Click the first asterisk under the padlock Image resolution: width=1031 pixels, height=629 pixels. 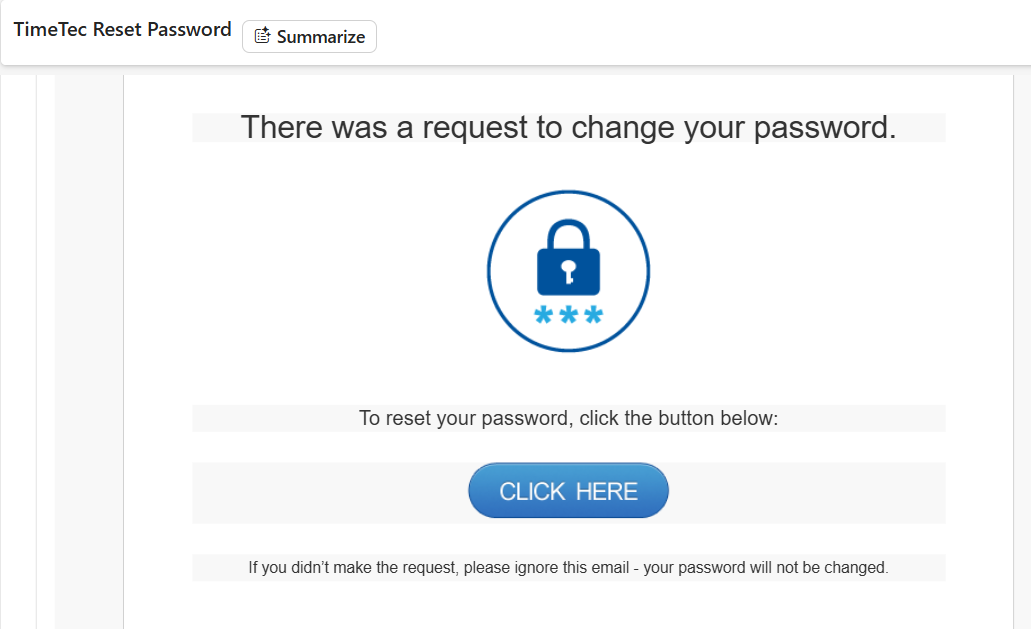pyautogui.click(x=544, y=317)
